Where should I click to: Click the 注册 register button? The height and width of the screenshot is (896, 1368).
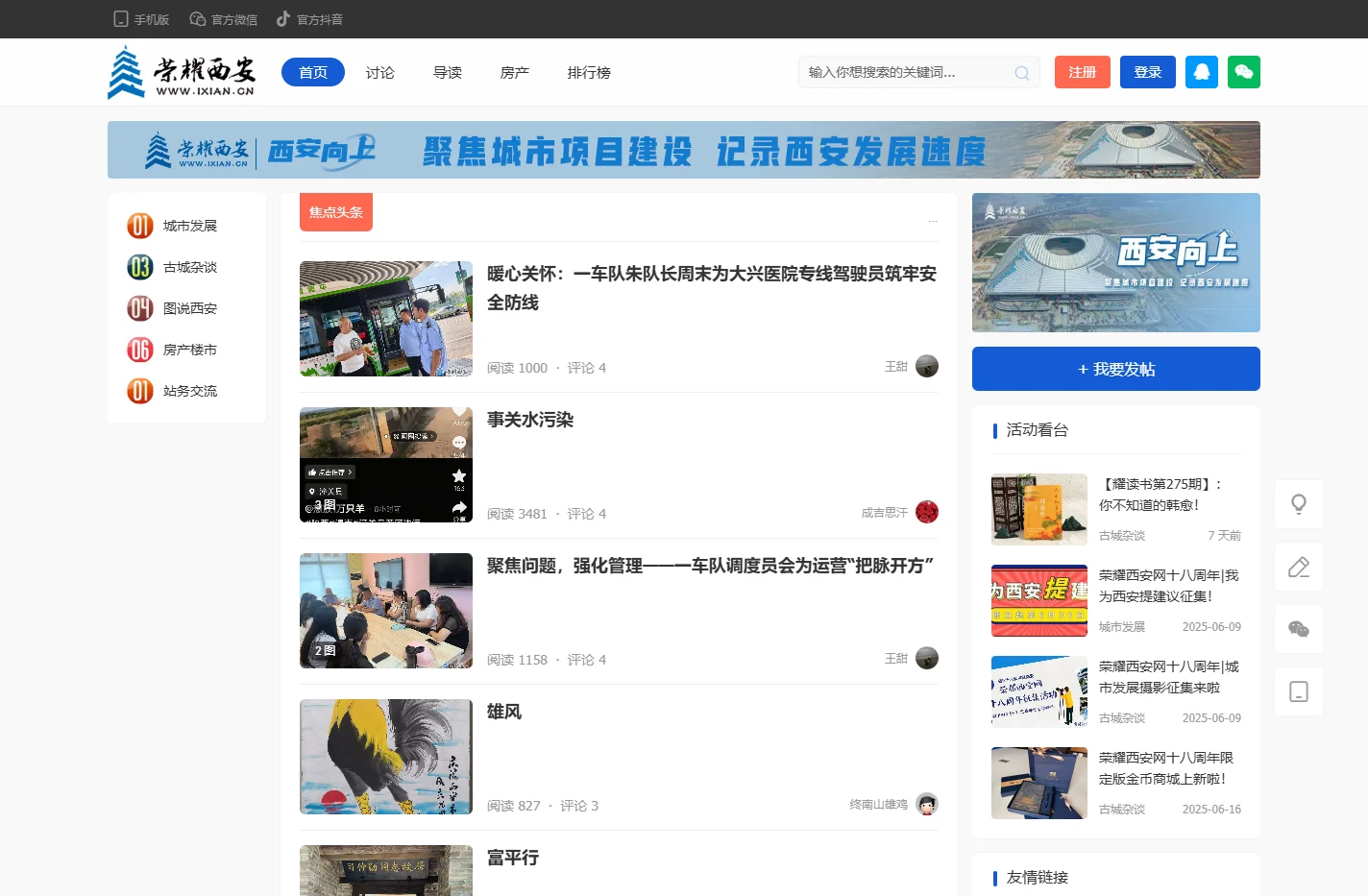tap(1083, 72)
